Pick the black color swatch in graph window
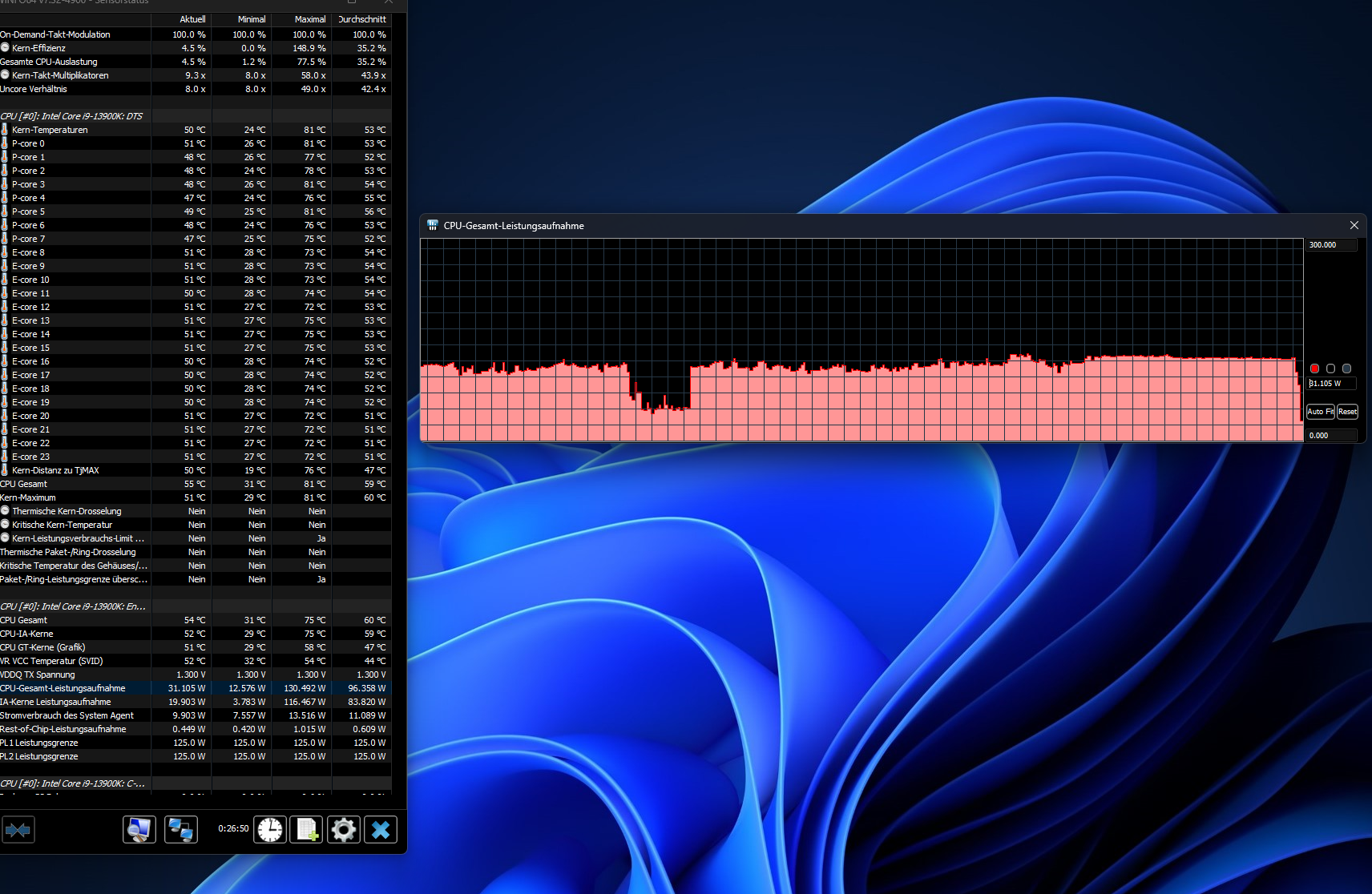Viewport: 1372px width, 894px height. click(1330, 368)
